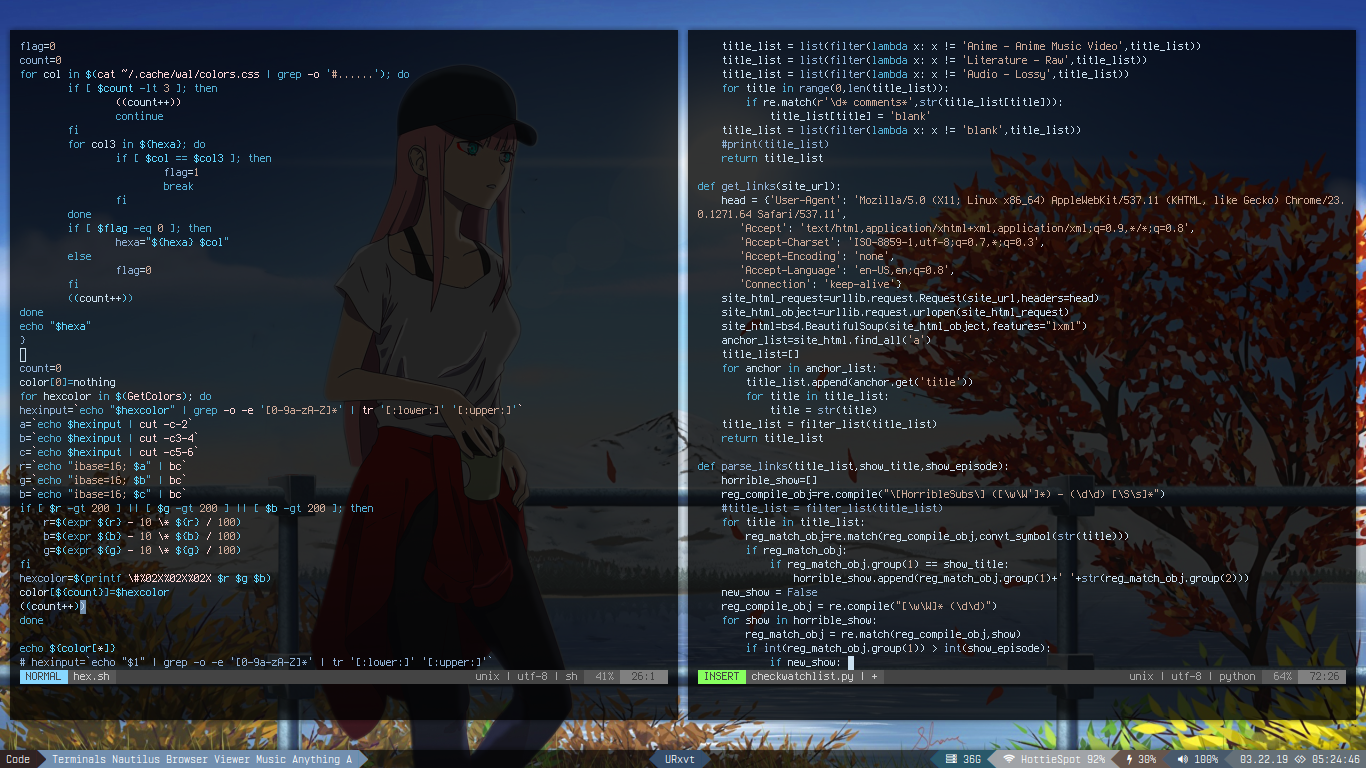Click the 'color[0]=nothing' line
The height and width of the screenshot is (768, 1366).
point(68,382)
